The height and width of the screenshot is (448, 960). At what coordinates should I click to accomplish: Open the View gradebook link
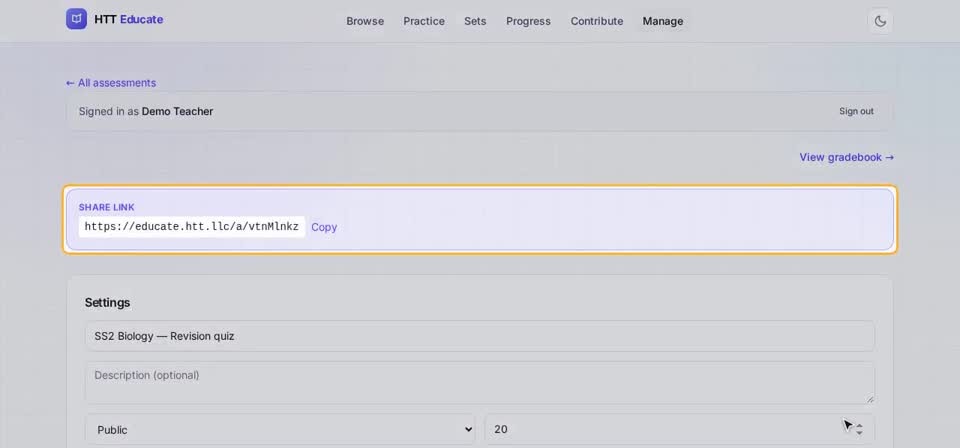coord(846,157)
